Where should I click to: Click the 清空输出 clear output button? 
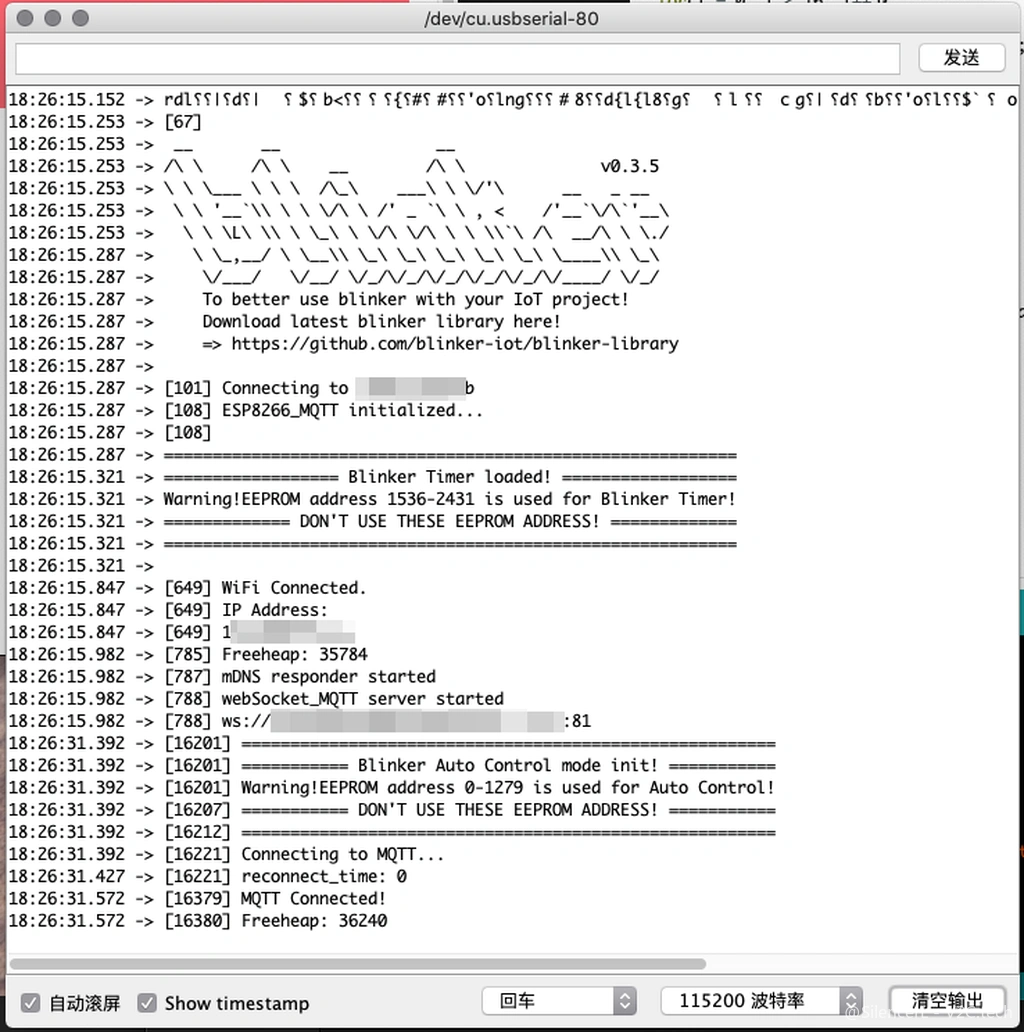[x=947, y=1001]
